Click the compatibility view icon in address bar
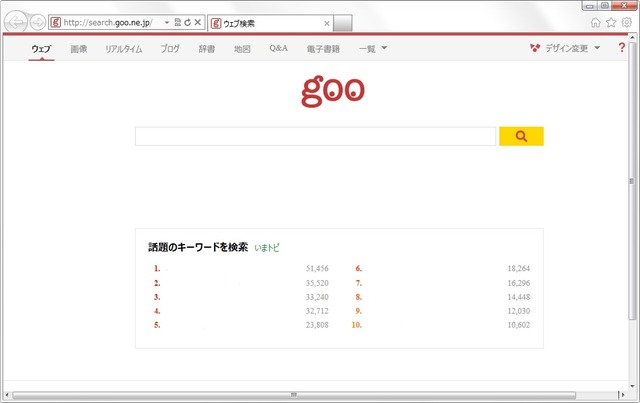Viewport: 640px width, 403px height. pyautogui.click(x=178, y=22)
